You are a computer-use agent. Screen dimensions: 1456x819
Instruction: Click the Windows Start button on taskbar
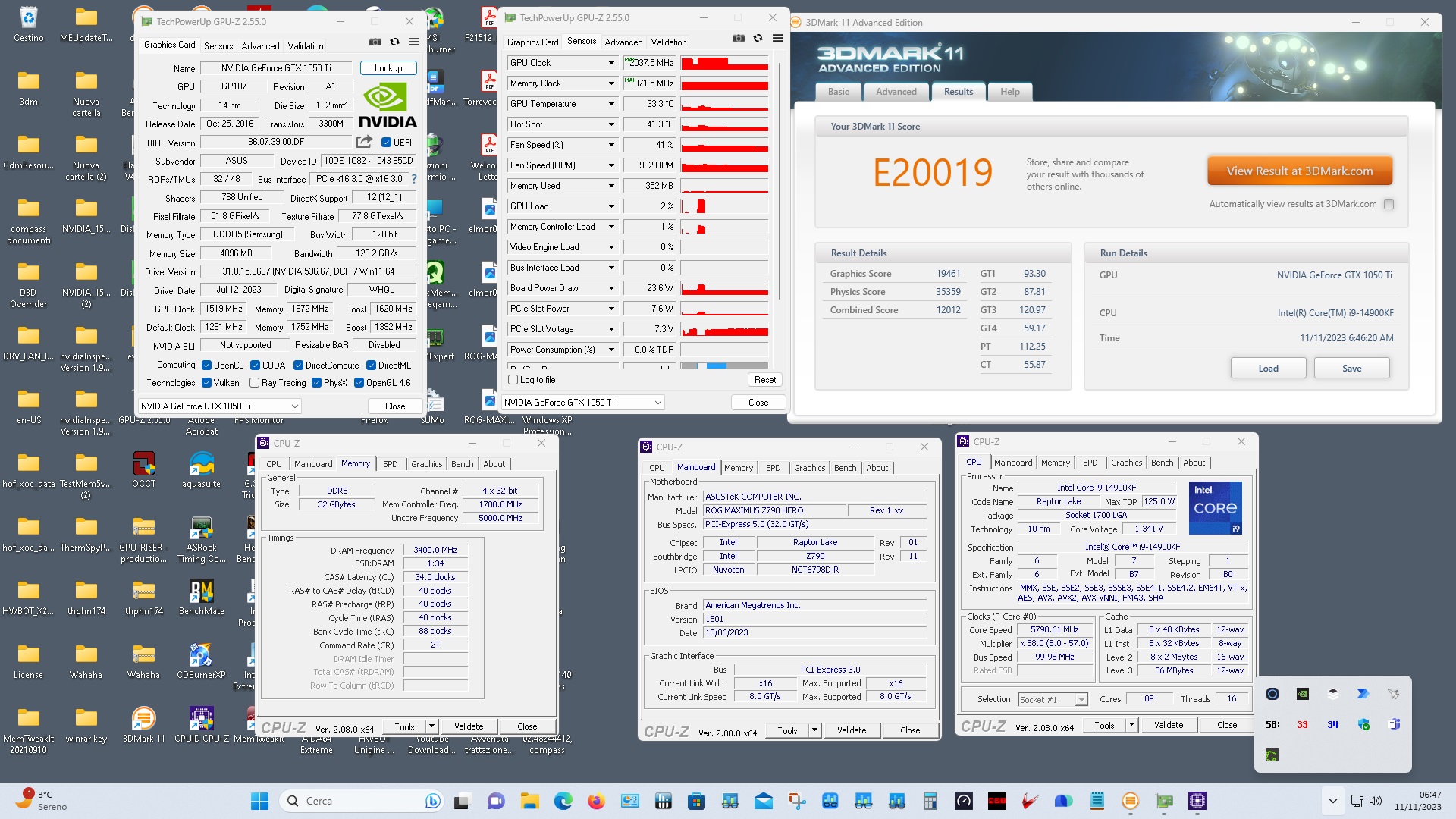pos(259,801)
